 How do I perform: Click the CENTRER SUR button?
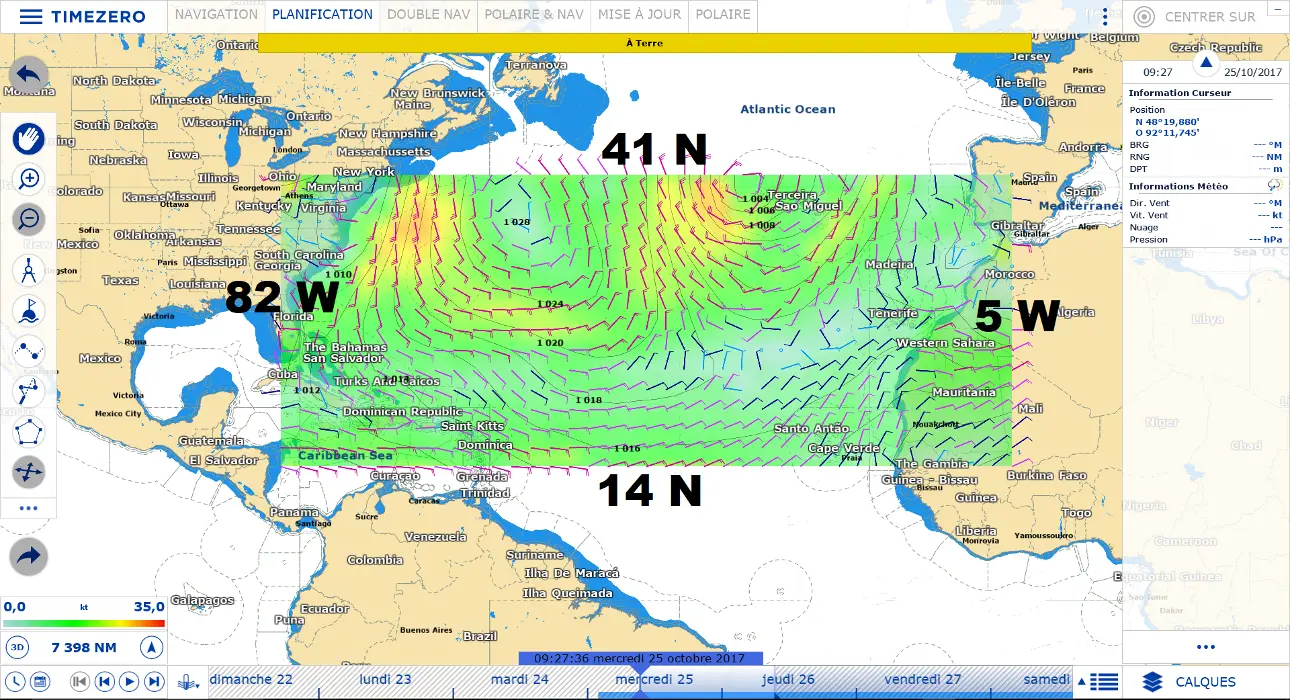(x=1196, y=17)
